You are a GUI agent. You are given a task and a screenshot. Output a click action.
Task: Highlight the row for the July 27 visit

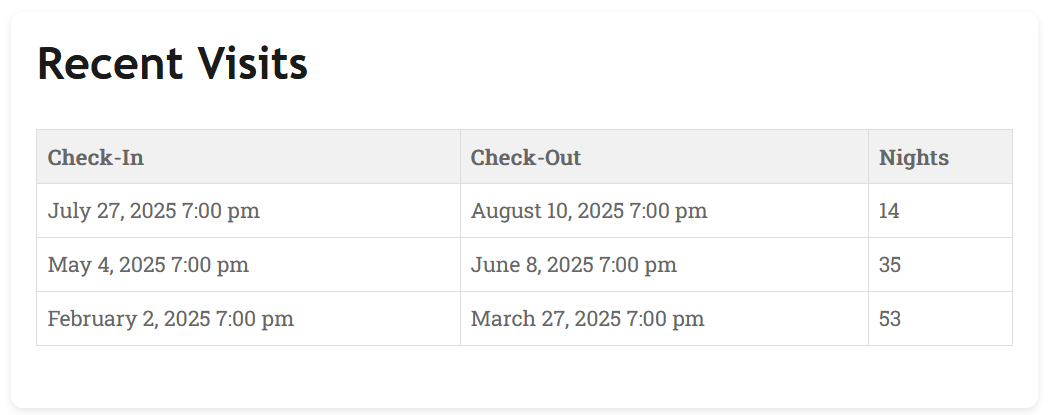[x=360, y=211]
